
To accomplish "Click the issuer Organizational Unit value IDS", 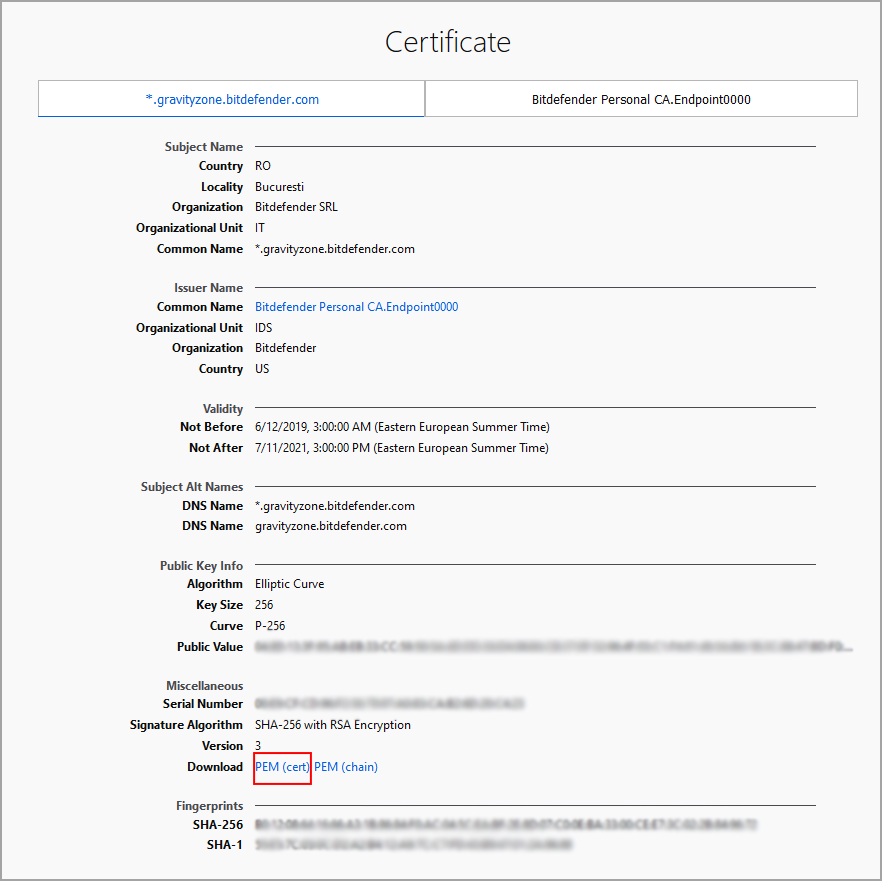I will (x=263, y=327).
